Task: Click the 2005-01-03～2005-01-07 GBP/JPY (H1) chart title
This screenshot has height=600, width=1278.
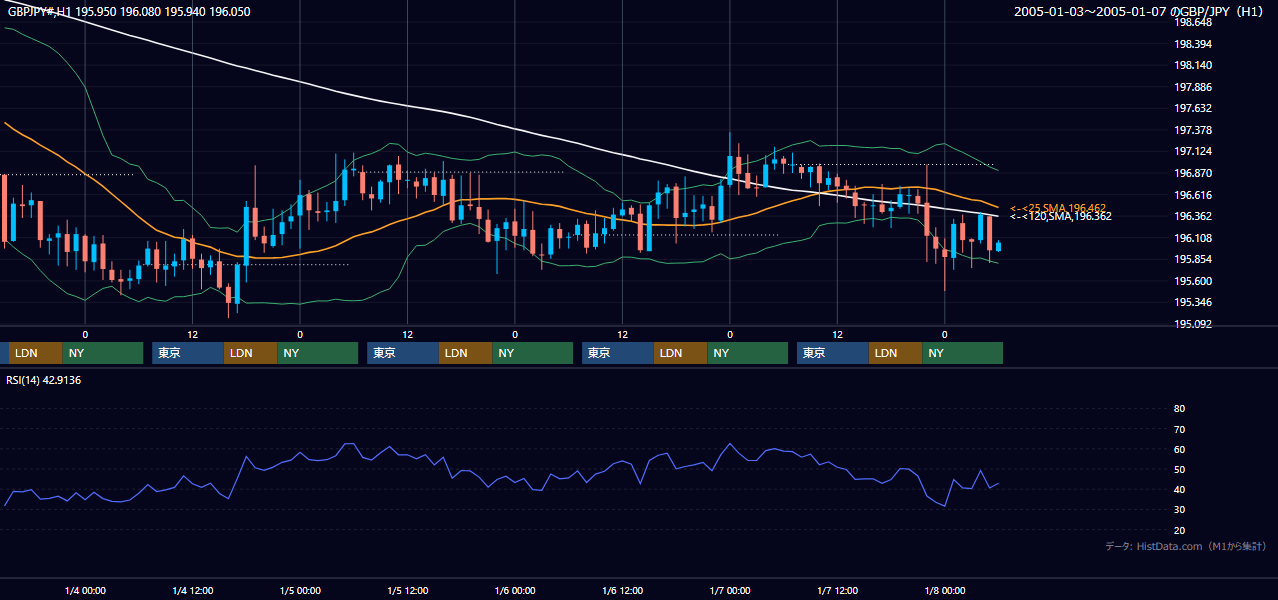Action: [1138, 12]
